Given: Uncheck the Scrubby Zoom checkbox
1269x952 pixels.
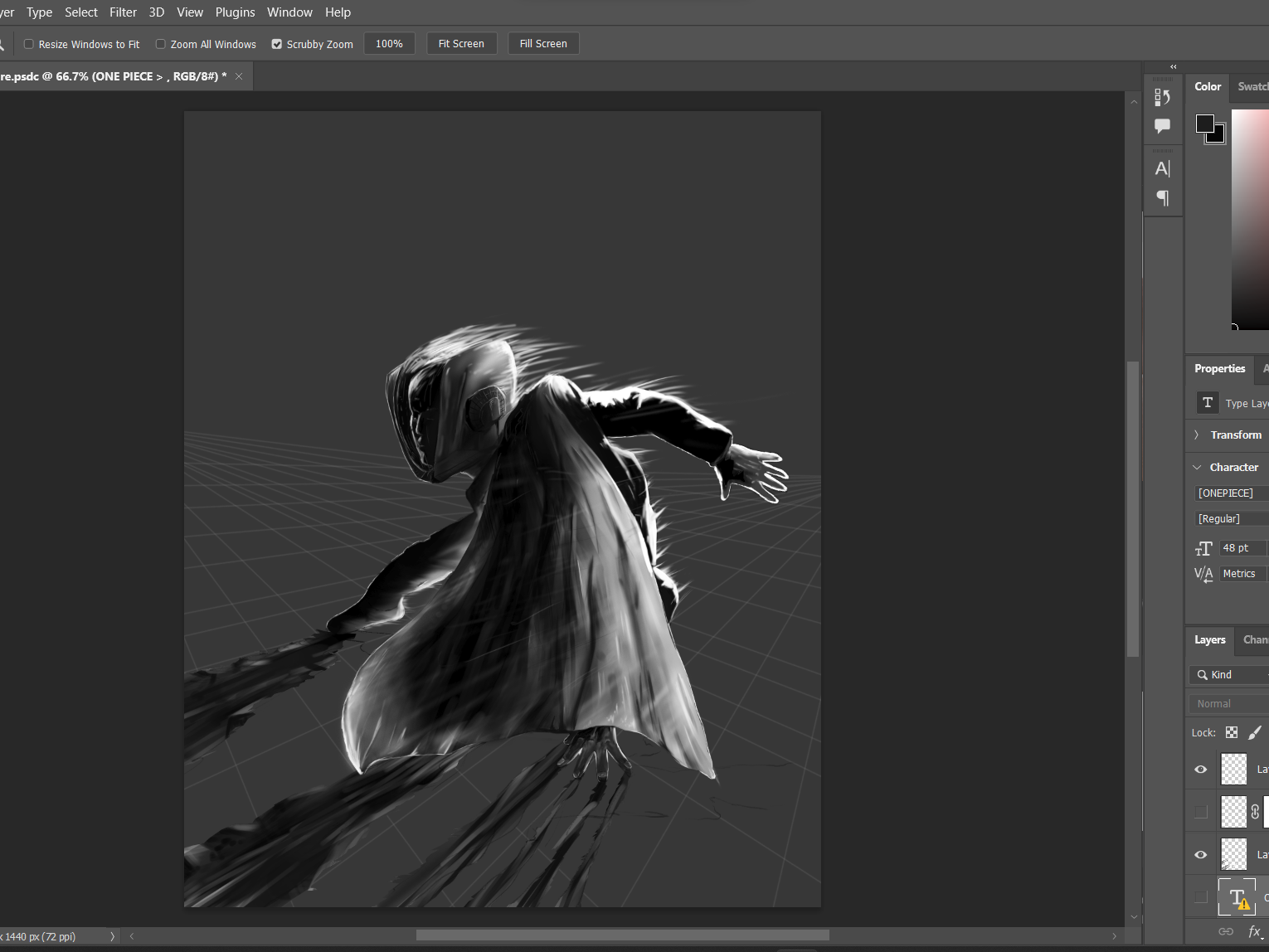Looking at the screenshot, I should point(277,44).
